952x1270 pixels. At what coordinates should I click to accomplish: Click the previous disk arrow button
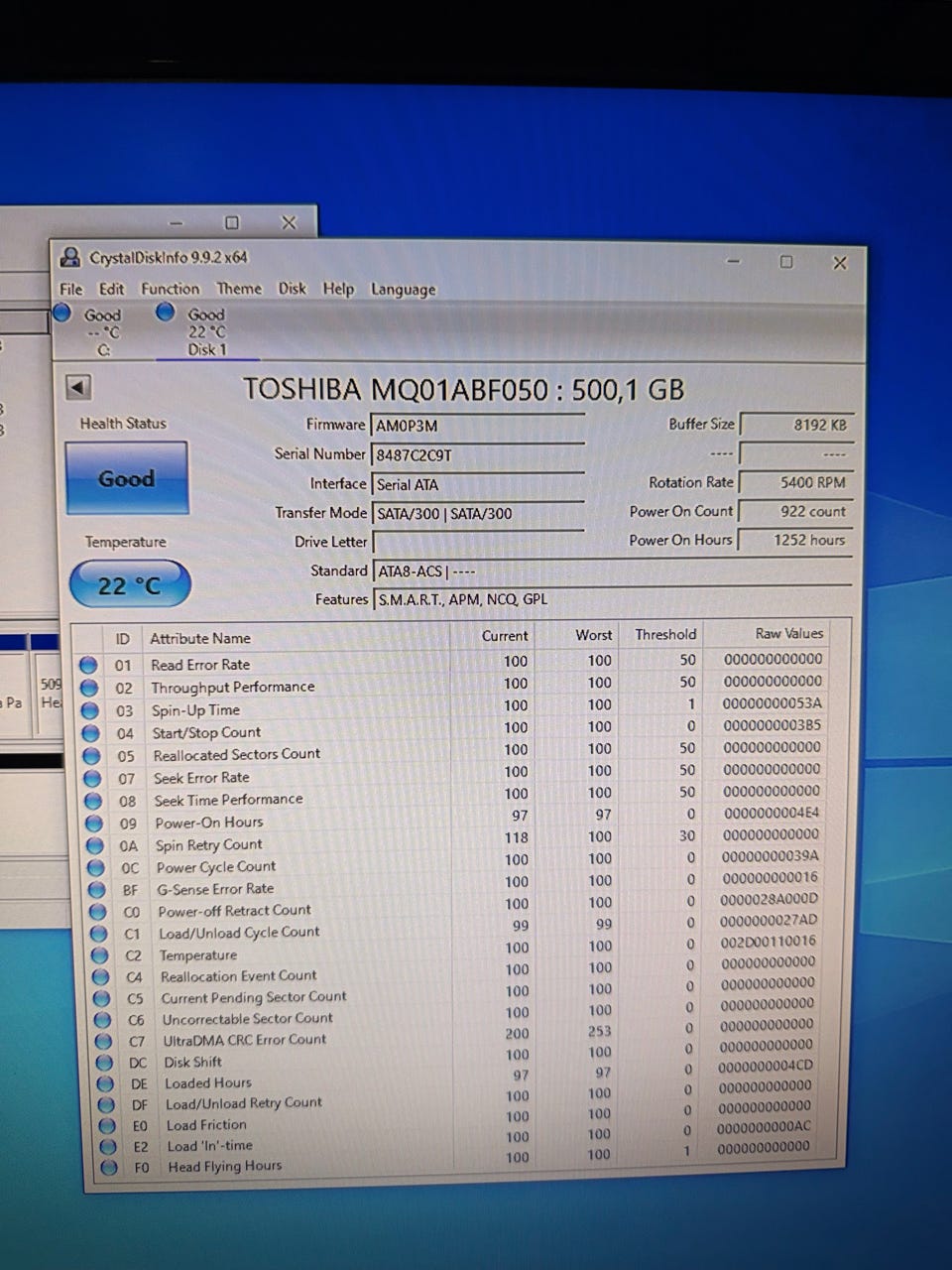(x=77, y=387)
